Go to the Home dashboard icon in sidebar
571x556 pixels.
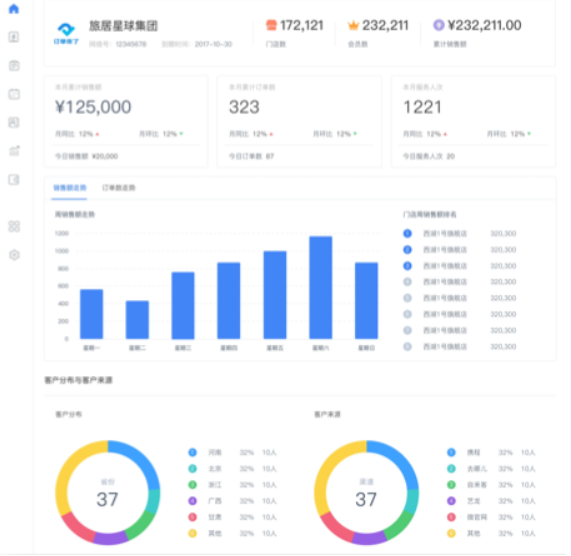[14, 9]
